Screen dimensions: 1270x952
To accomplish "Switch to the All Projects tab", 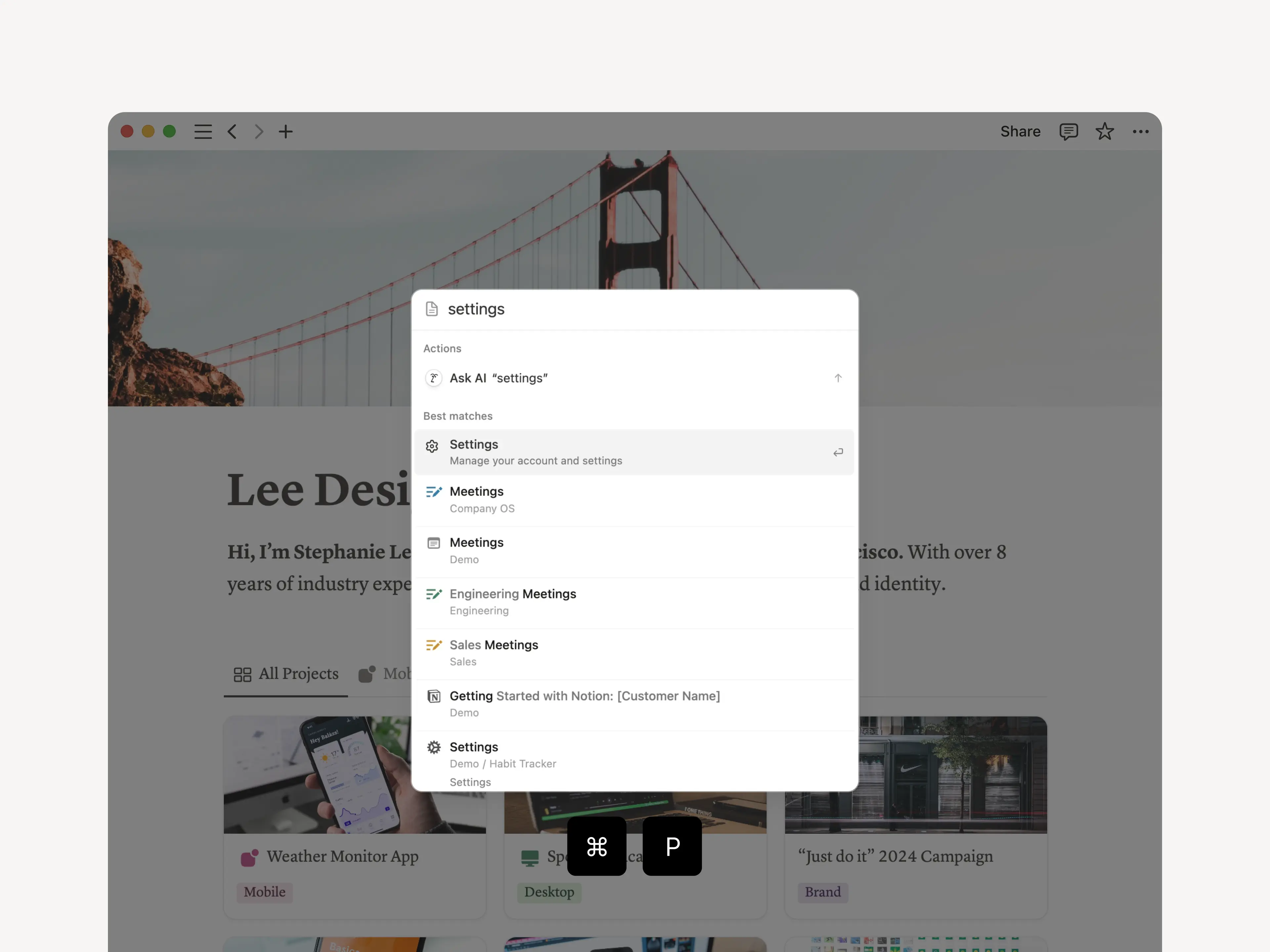I will (285, 674).
